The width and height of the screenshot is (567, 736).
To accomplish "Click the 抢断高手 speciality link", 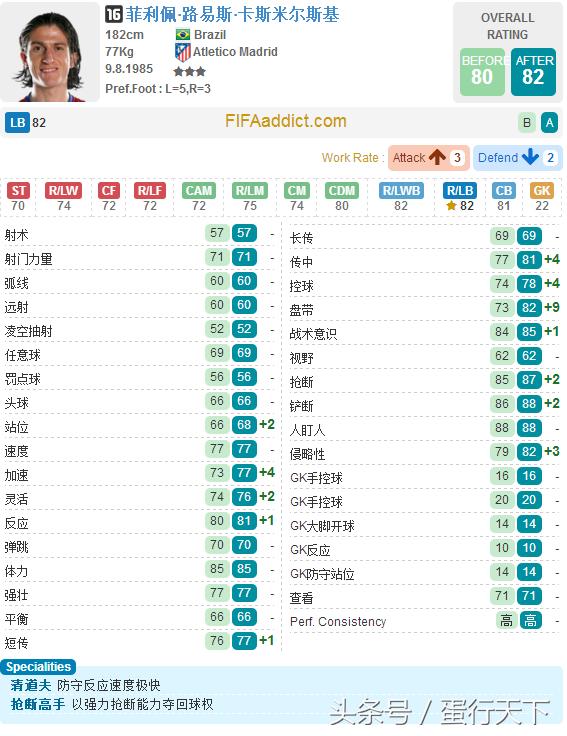I will point(38,704).
